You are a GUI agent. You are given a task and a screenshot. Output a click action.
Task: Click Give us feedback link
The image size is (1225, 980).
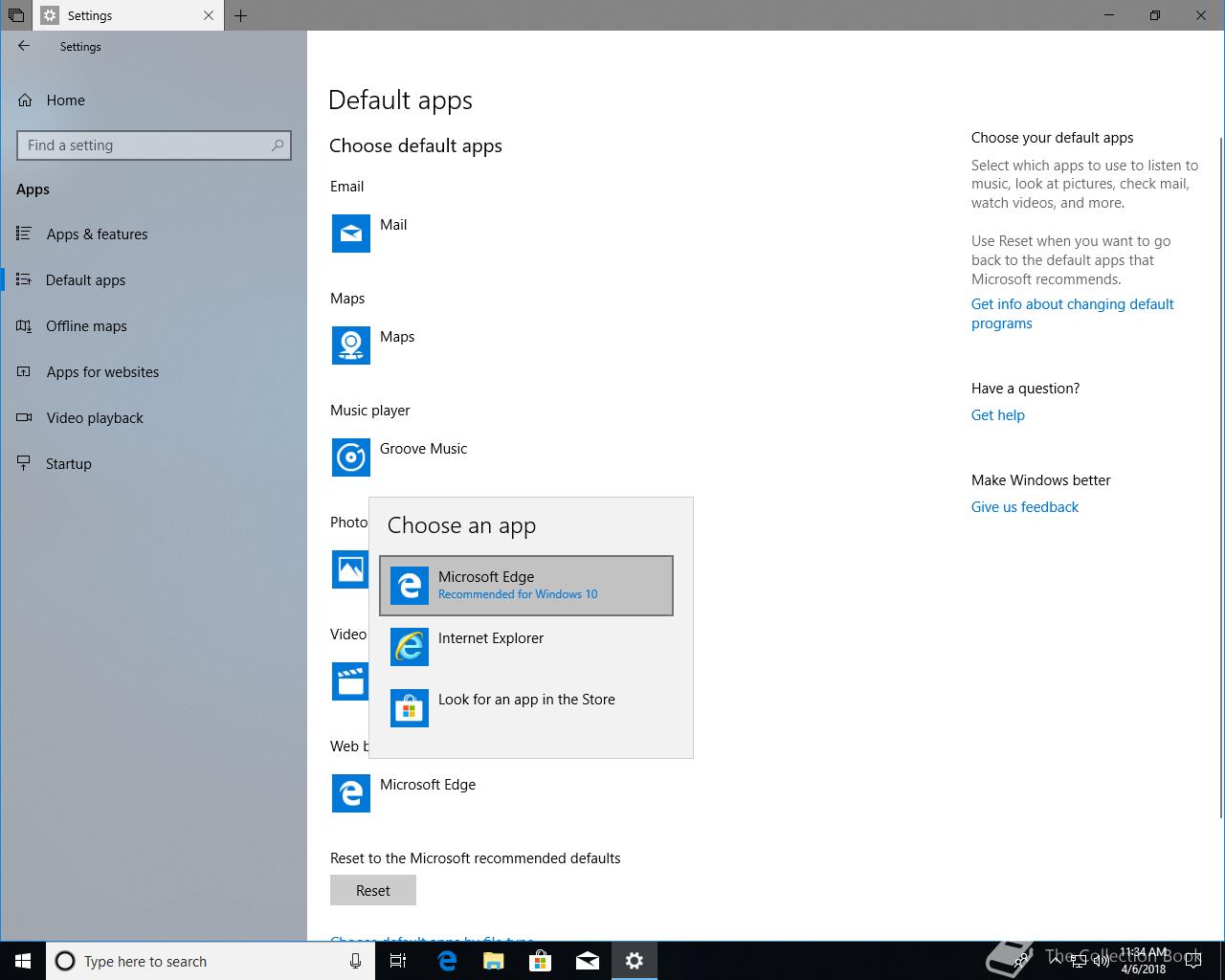point(1025,507)
